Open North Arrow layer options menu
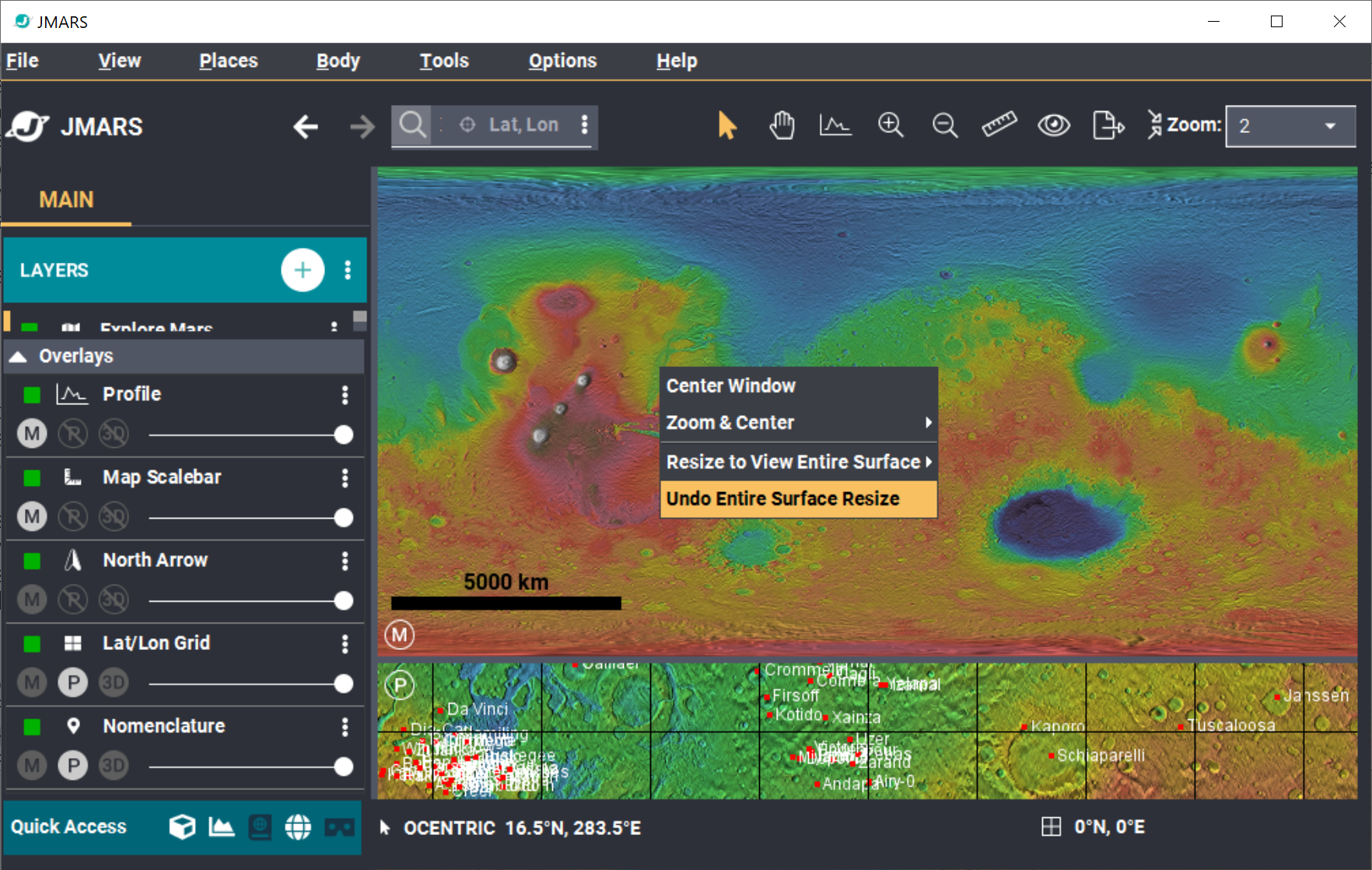The height and width of the screenshot is (870, 1372). coord(345,561)
